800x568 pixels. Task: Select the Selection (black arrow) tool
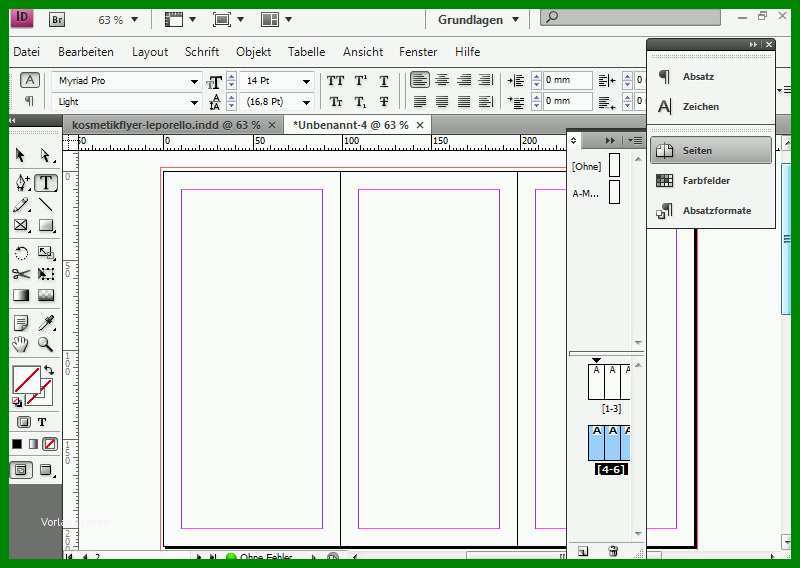20,155
